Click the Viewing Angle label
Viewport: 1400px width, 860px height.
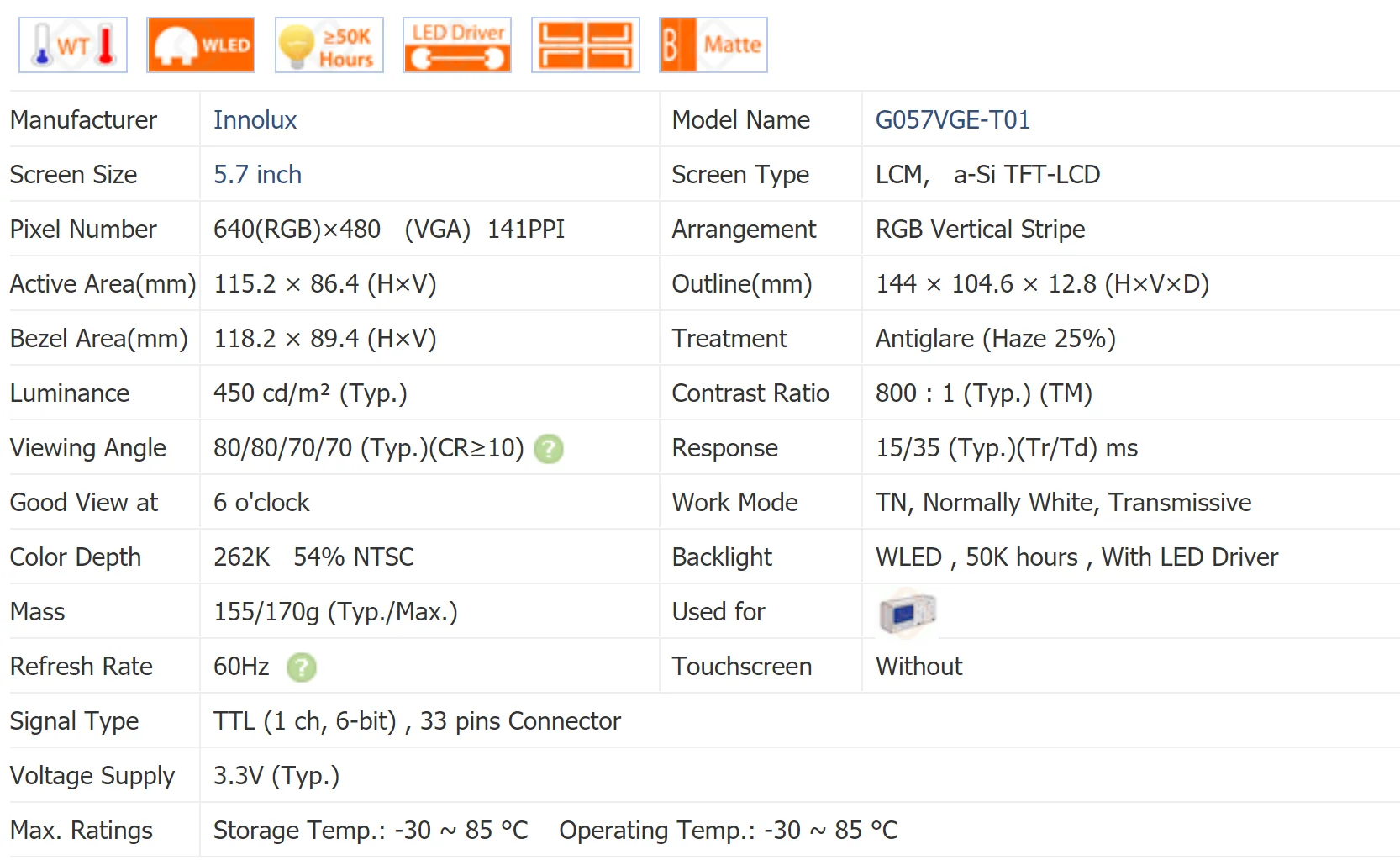[x=88, y=448]
